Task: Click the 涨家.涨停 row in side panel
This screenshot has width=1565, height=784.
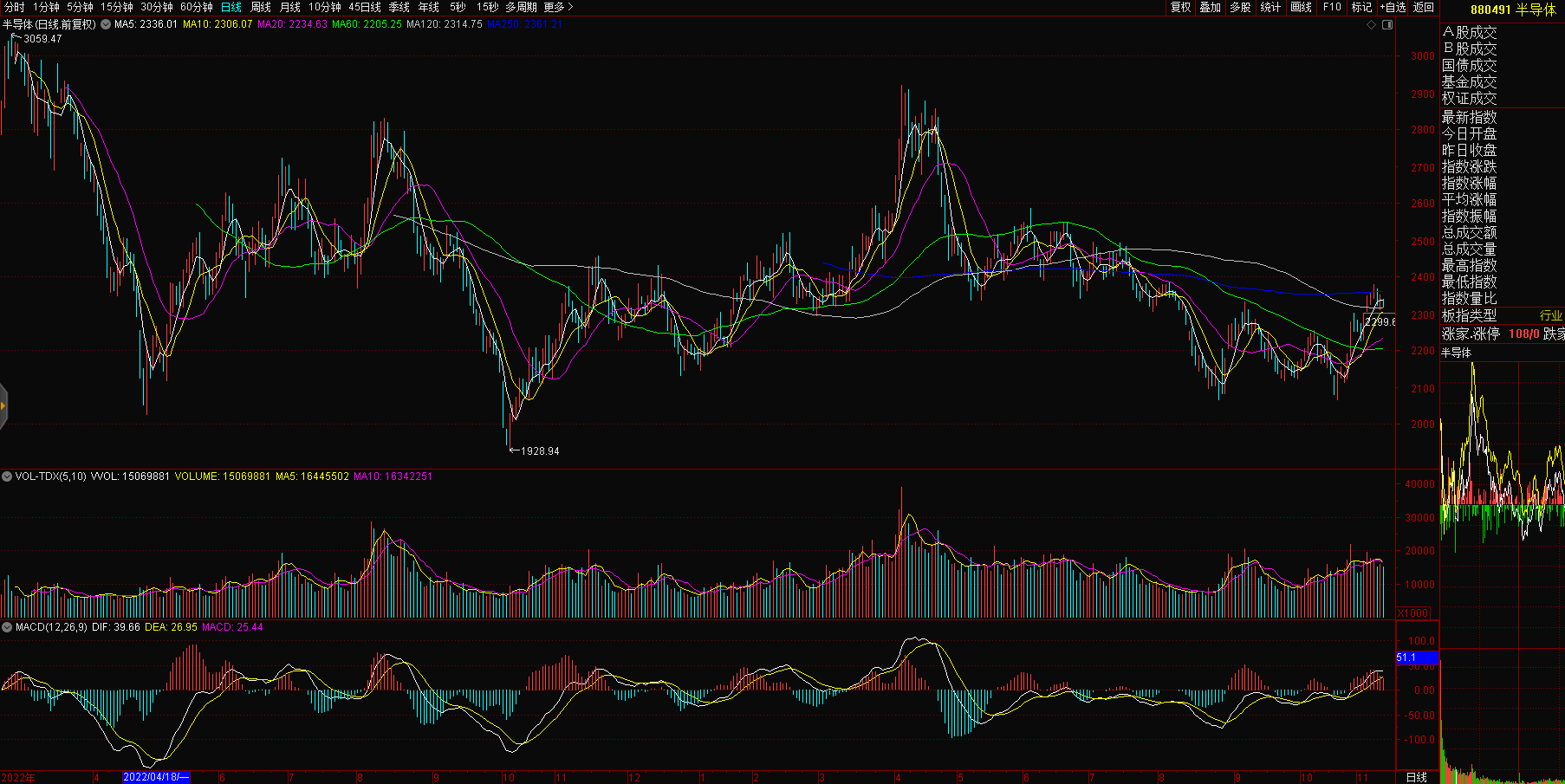Action: coord(1503,334)
